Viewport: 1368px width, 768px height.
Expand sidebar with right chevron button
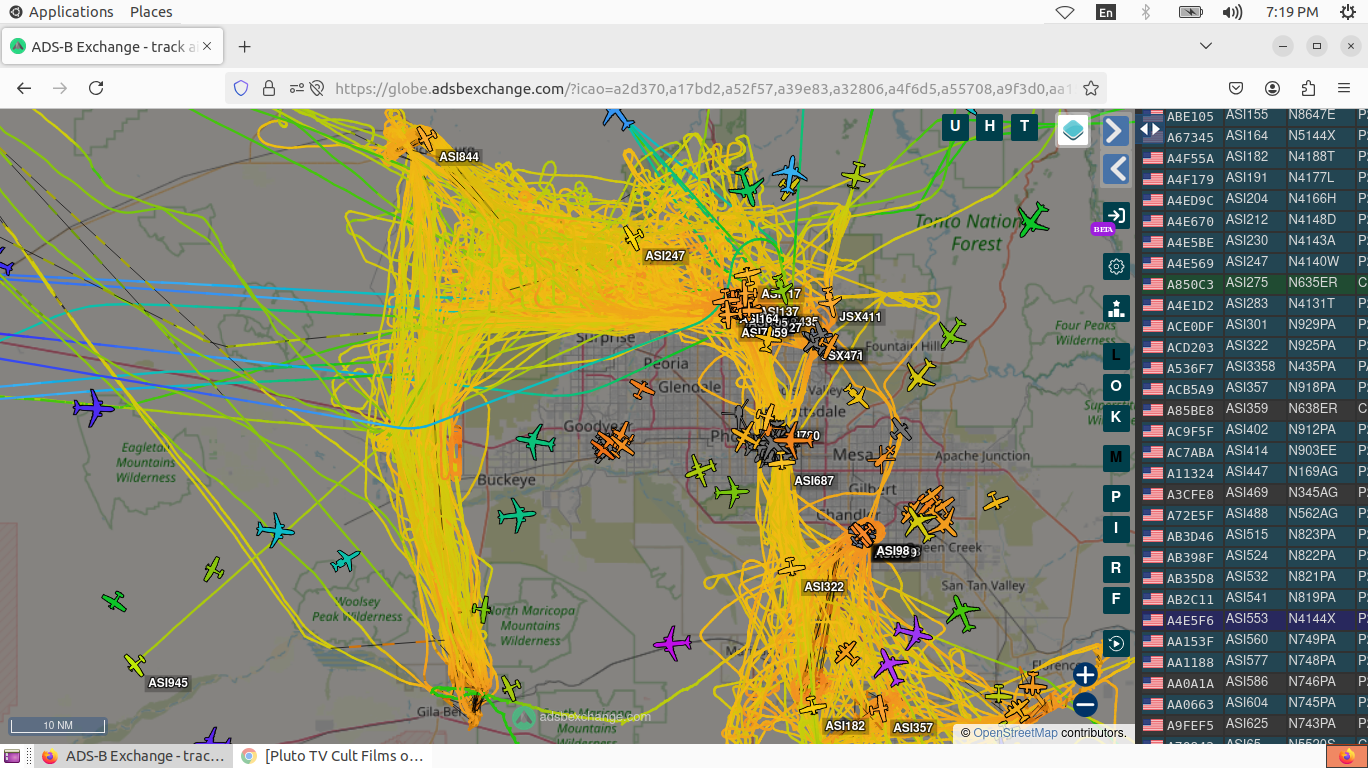coord(1116,130)
